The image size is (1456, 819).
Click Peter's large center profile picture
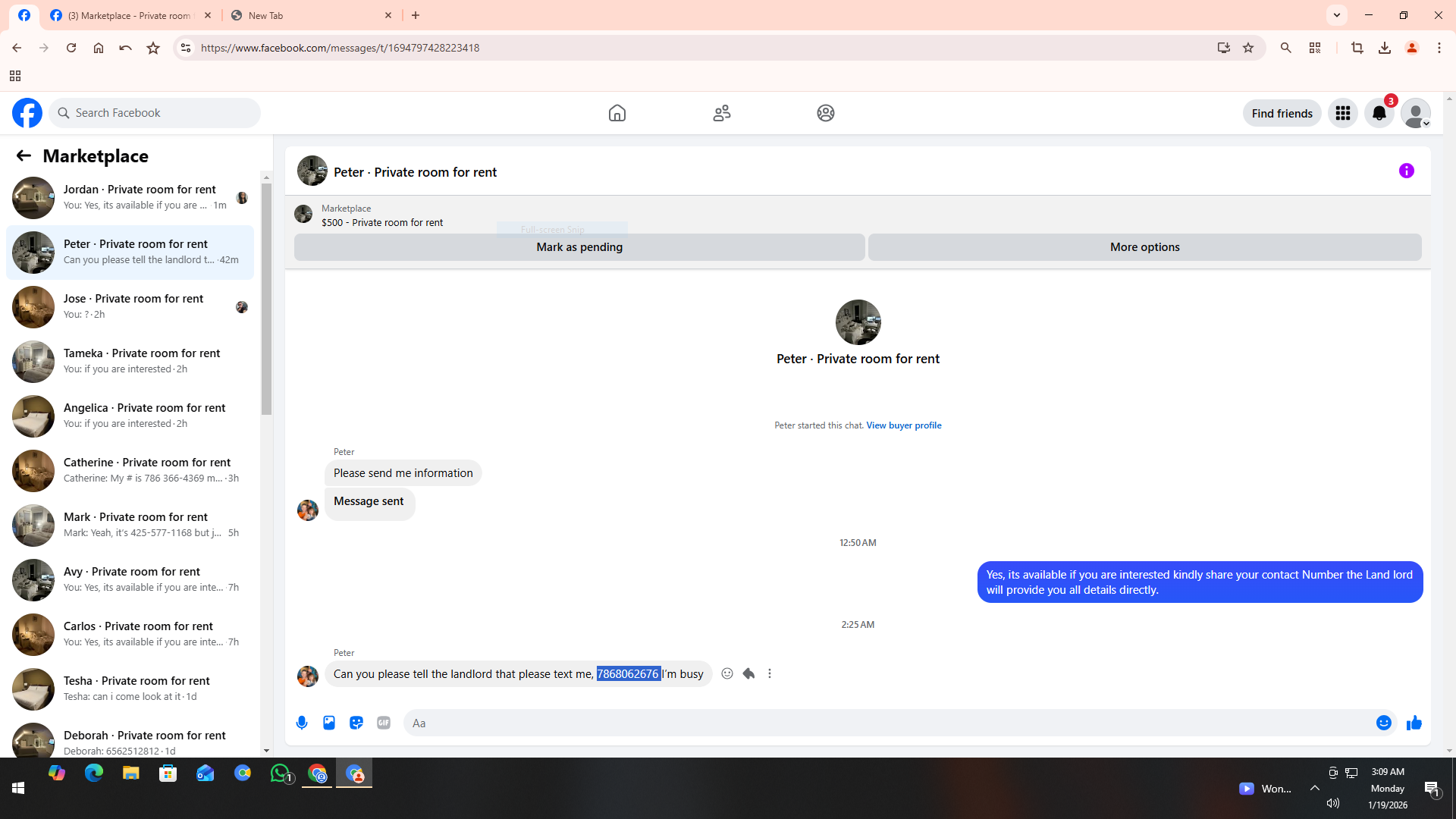tap(858, 322)
